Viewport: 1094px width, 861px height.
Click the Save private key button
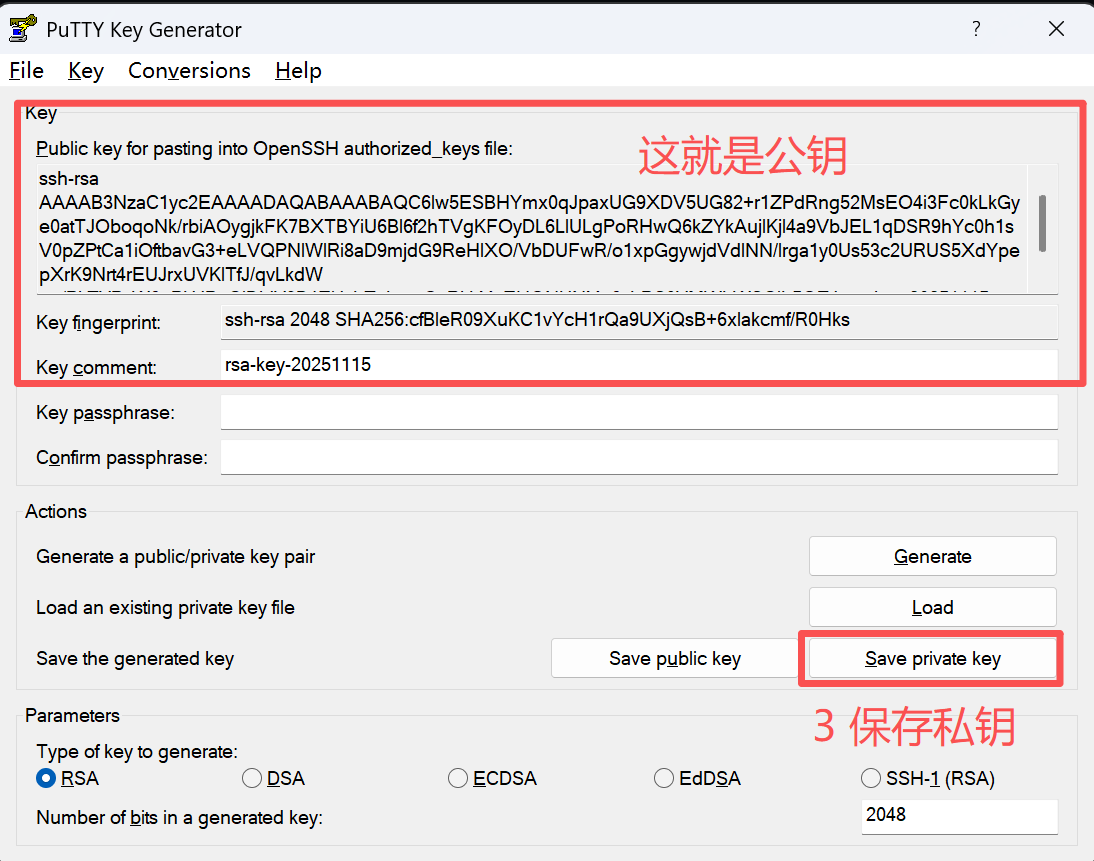click(x=932, y=658)
